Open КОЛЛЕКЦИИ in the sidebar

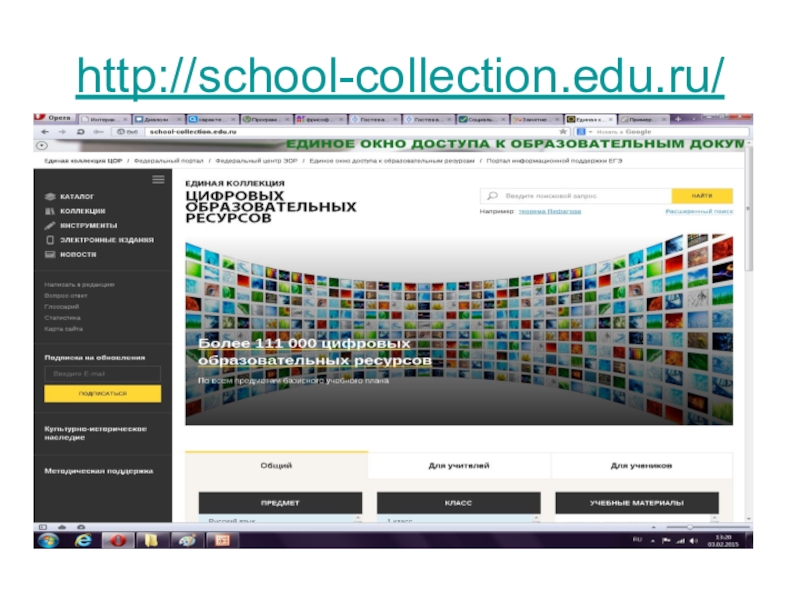[x=83, y=211]
